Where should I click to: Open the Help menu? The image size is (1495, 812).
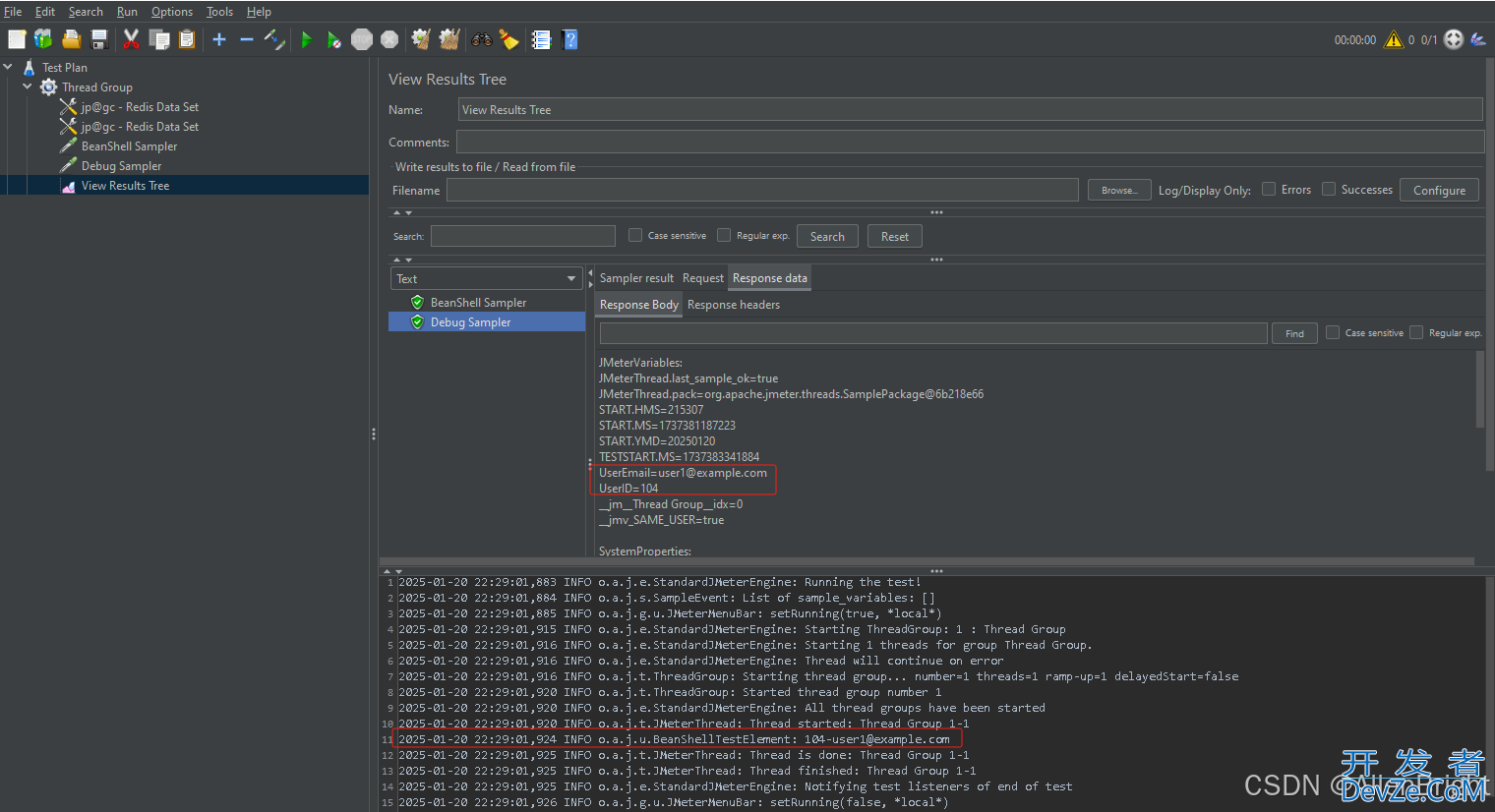259,12
